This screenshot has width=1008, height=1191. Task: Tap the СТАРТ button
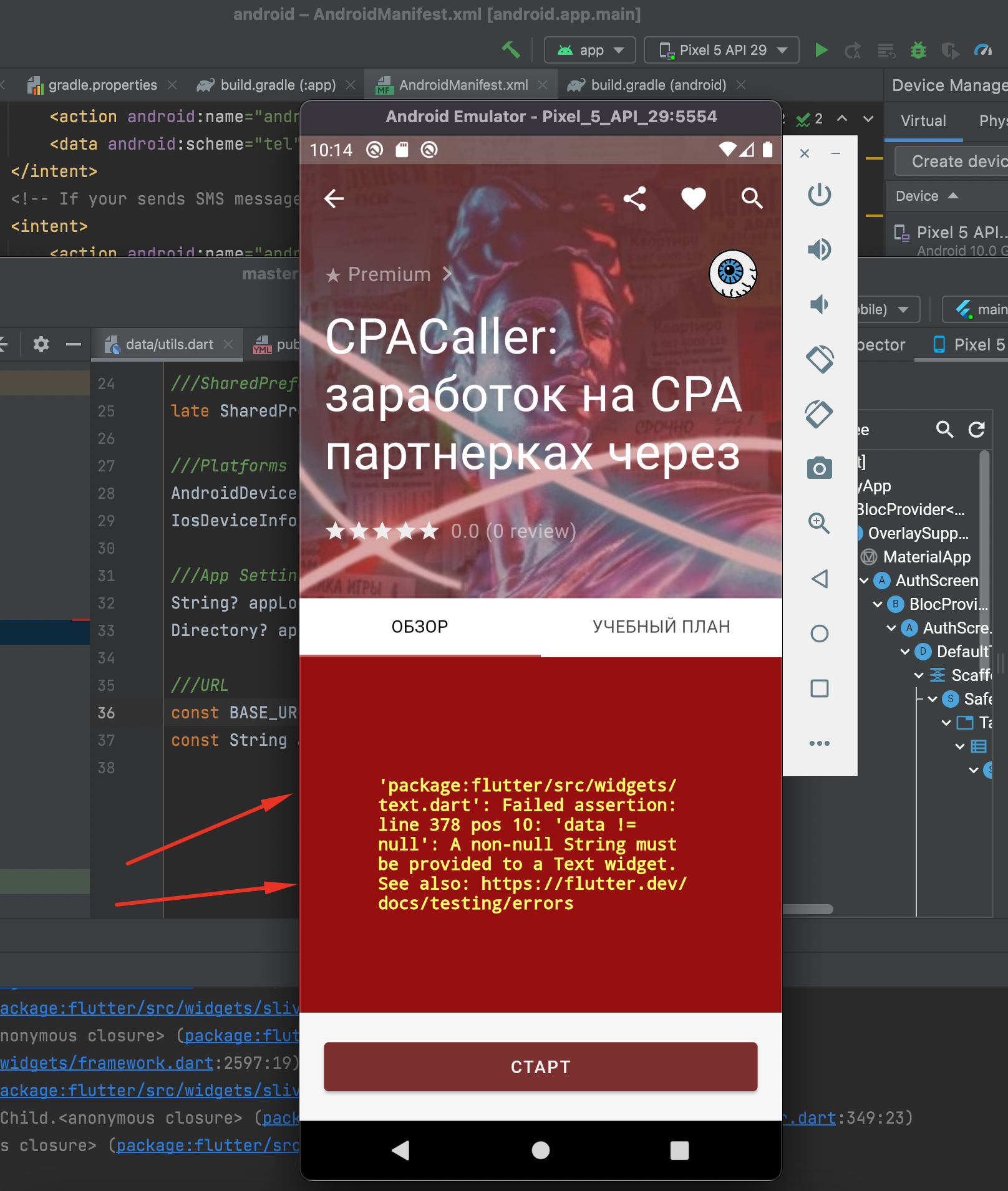click(x=540, y=1067)
